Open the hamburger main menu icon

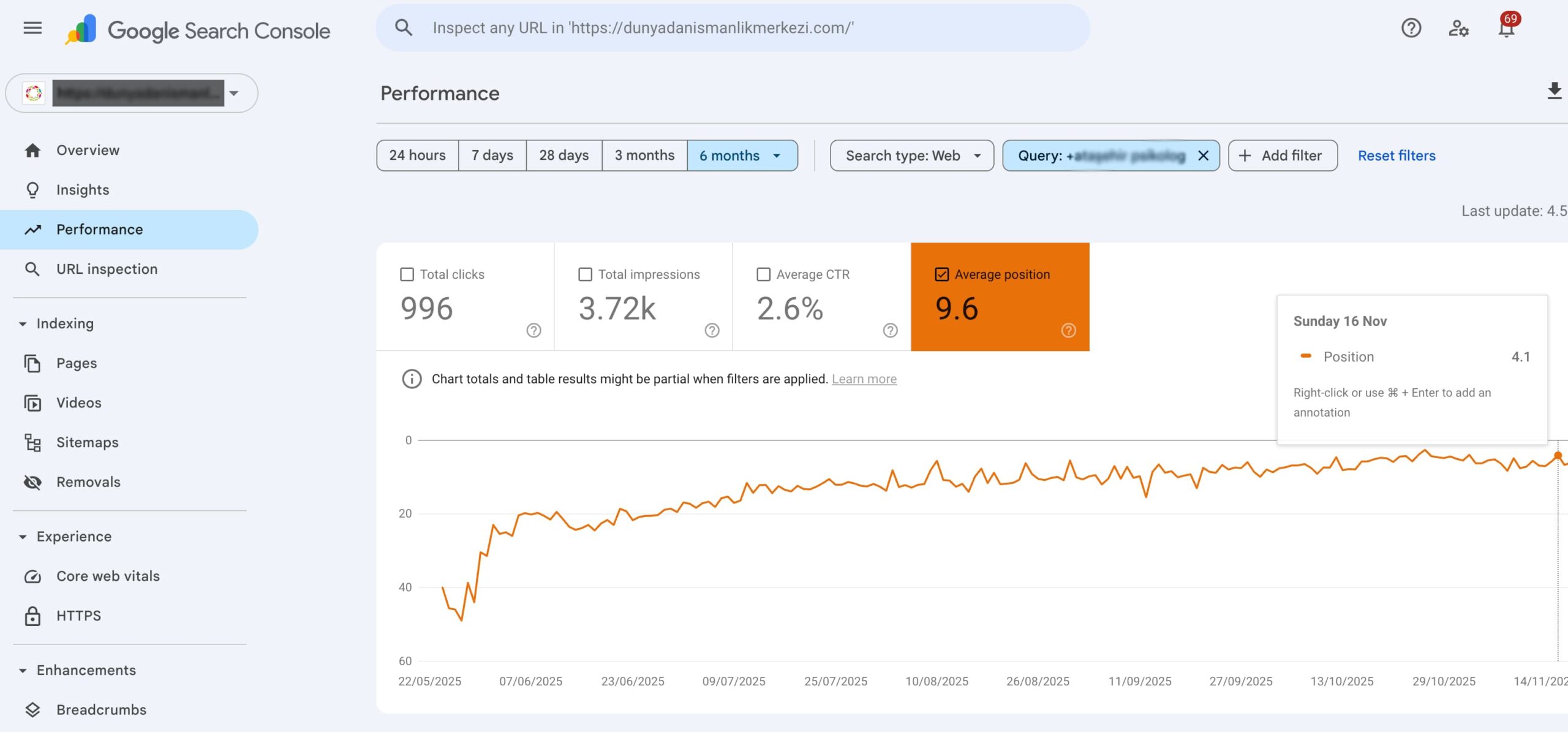click(32, 28)
